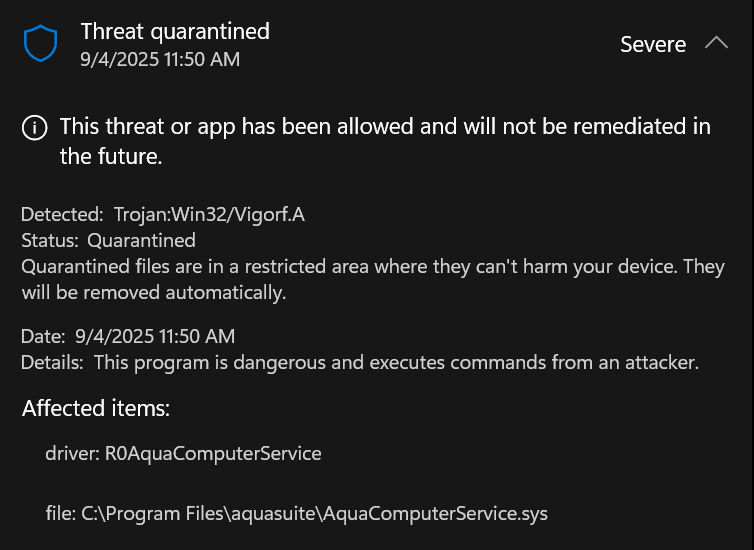Click the Detected label
The width and height of the screenshot is (754, 550).
coord(61,214)
